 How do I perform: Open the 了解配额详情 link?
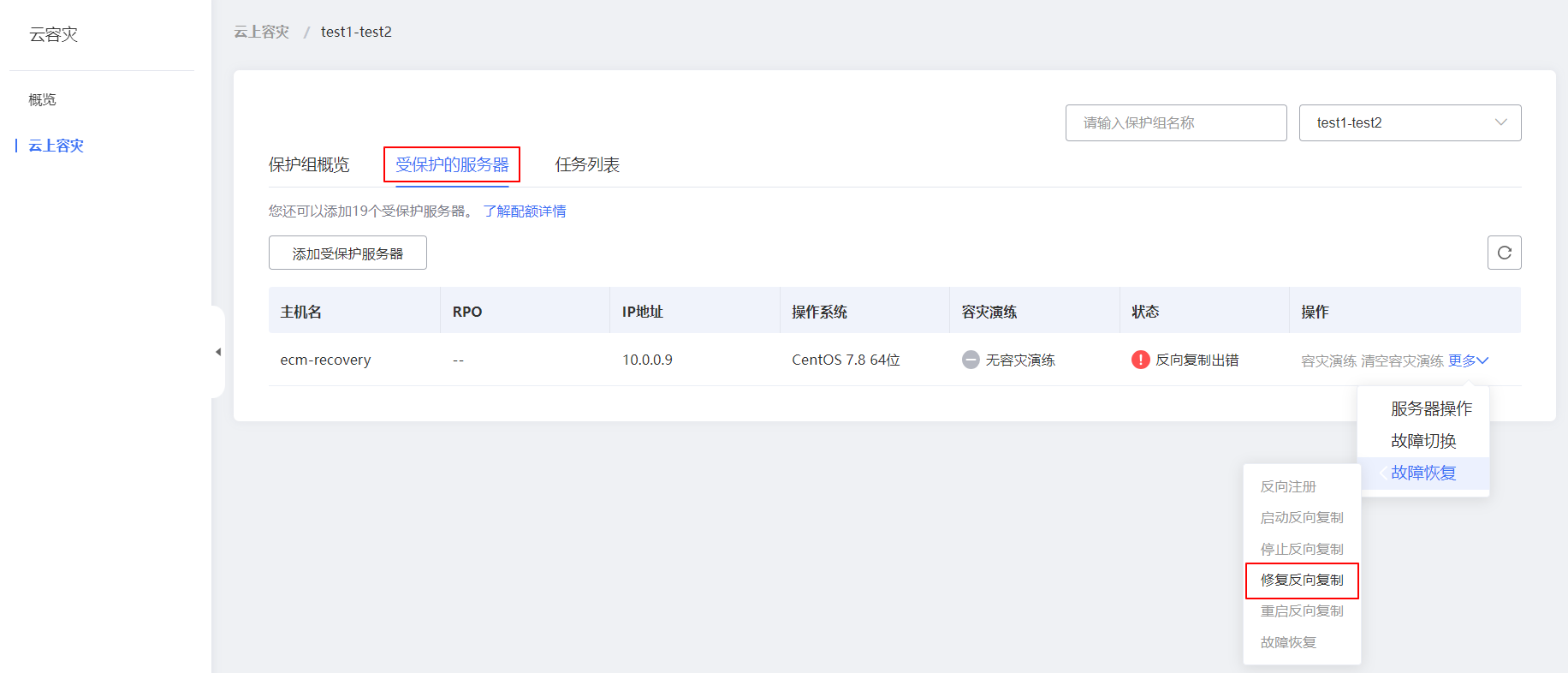coord(524,211)
